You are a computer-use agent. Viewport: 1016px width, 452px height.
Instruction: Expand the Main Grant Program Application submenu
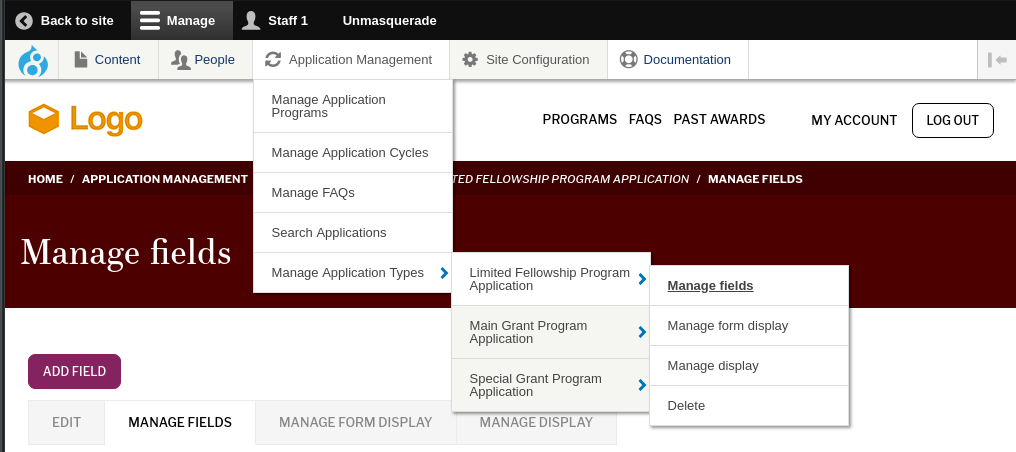click(x=642, y=332)
